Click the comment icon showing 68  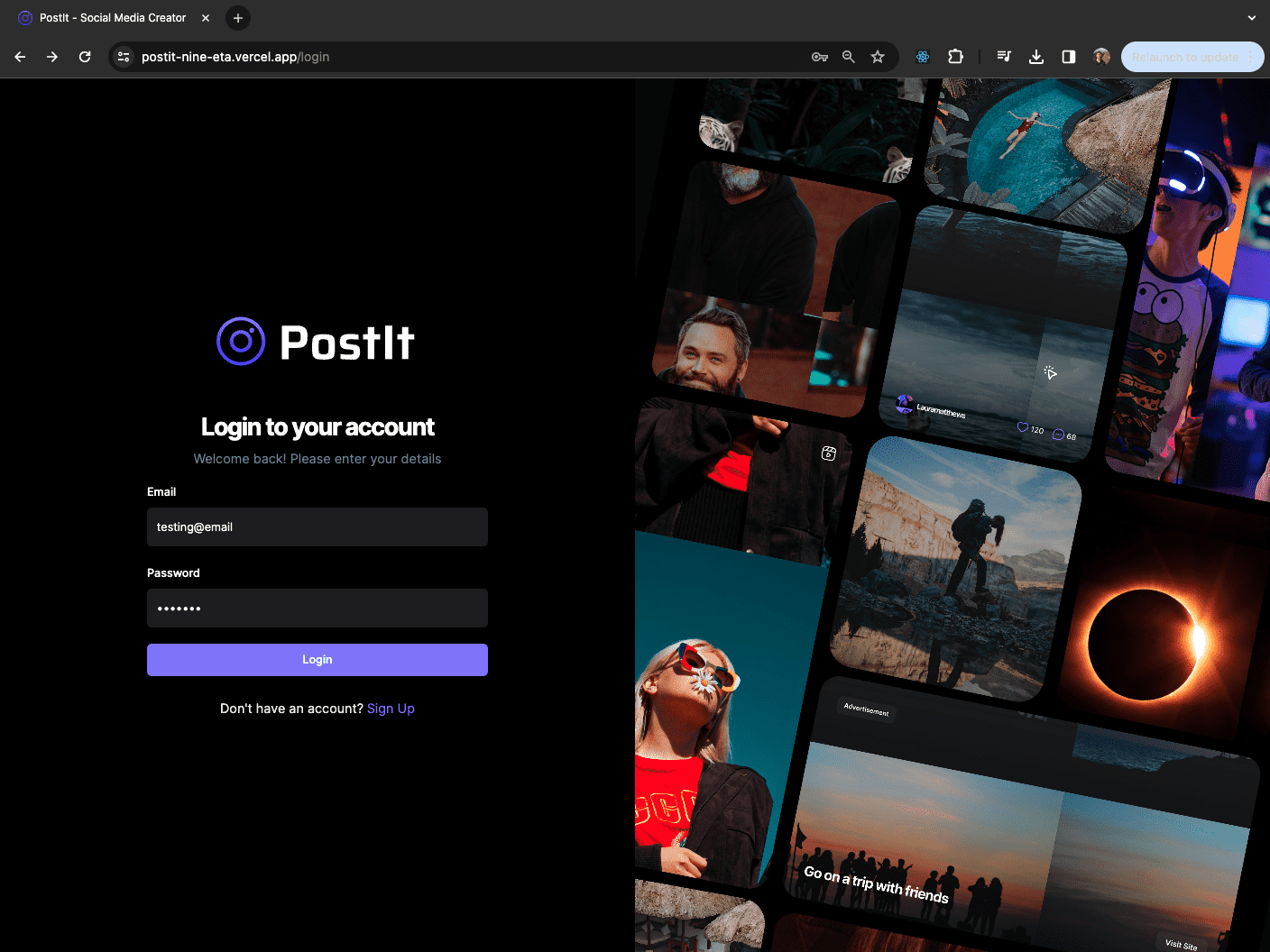click(x=1058, y=435)
